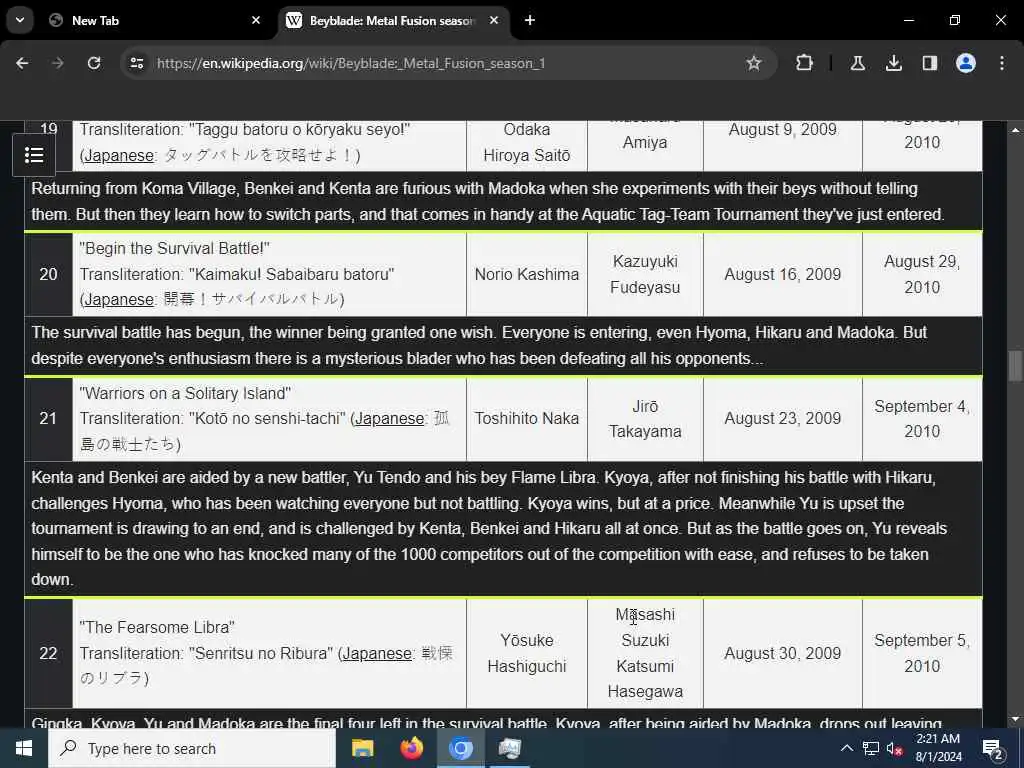
Task: Open the Extensions puzzle icon
Action: pos(805,63)
